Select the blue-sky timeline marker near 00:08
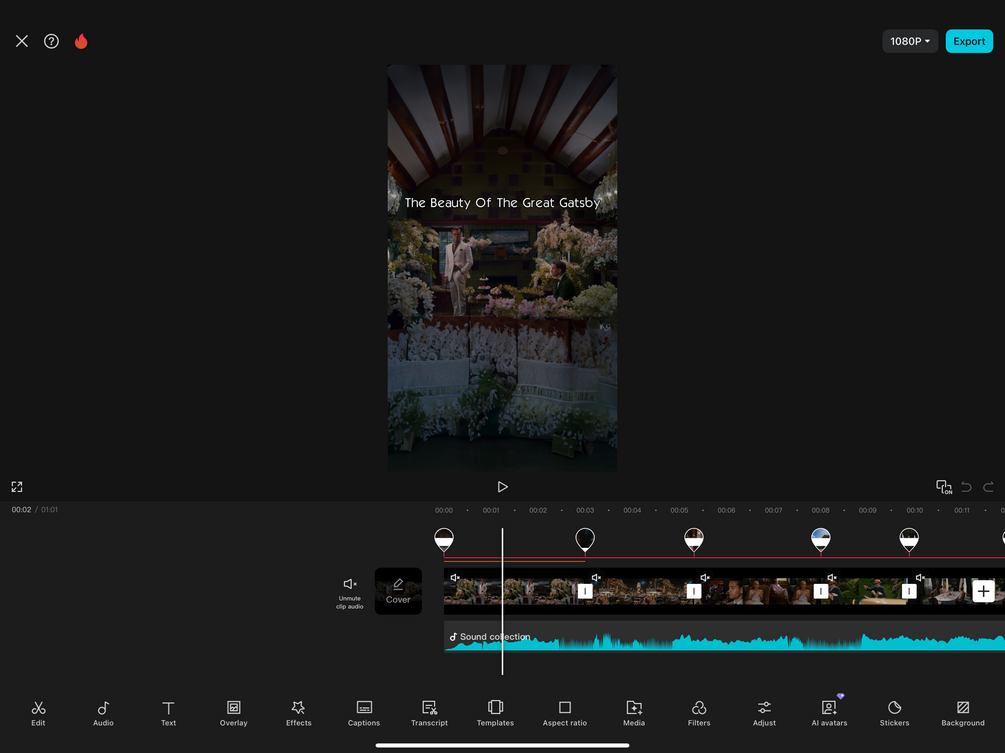Screen dimensions: 1005x753 tap(821, 540)
